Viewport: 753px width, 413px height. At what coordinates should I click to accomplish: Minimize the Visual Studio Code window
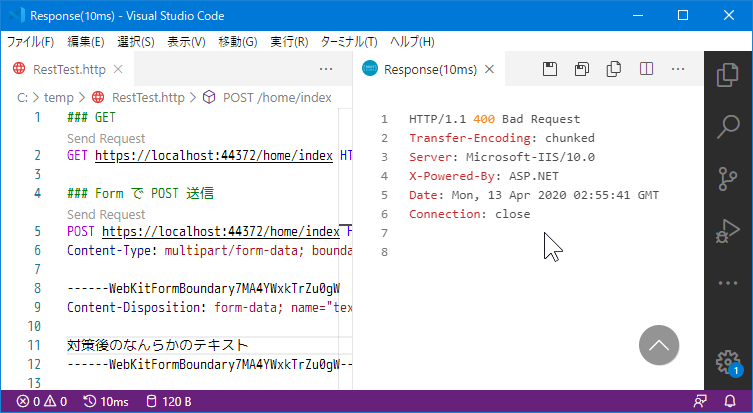tap(638, 15)
